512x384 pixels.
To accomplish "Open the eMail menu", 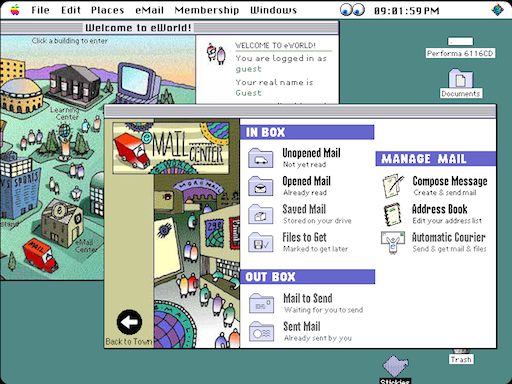I will point(149,10).
